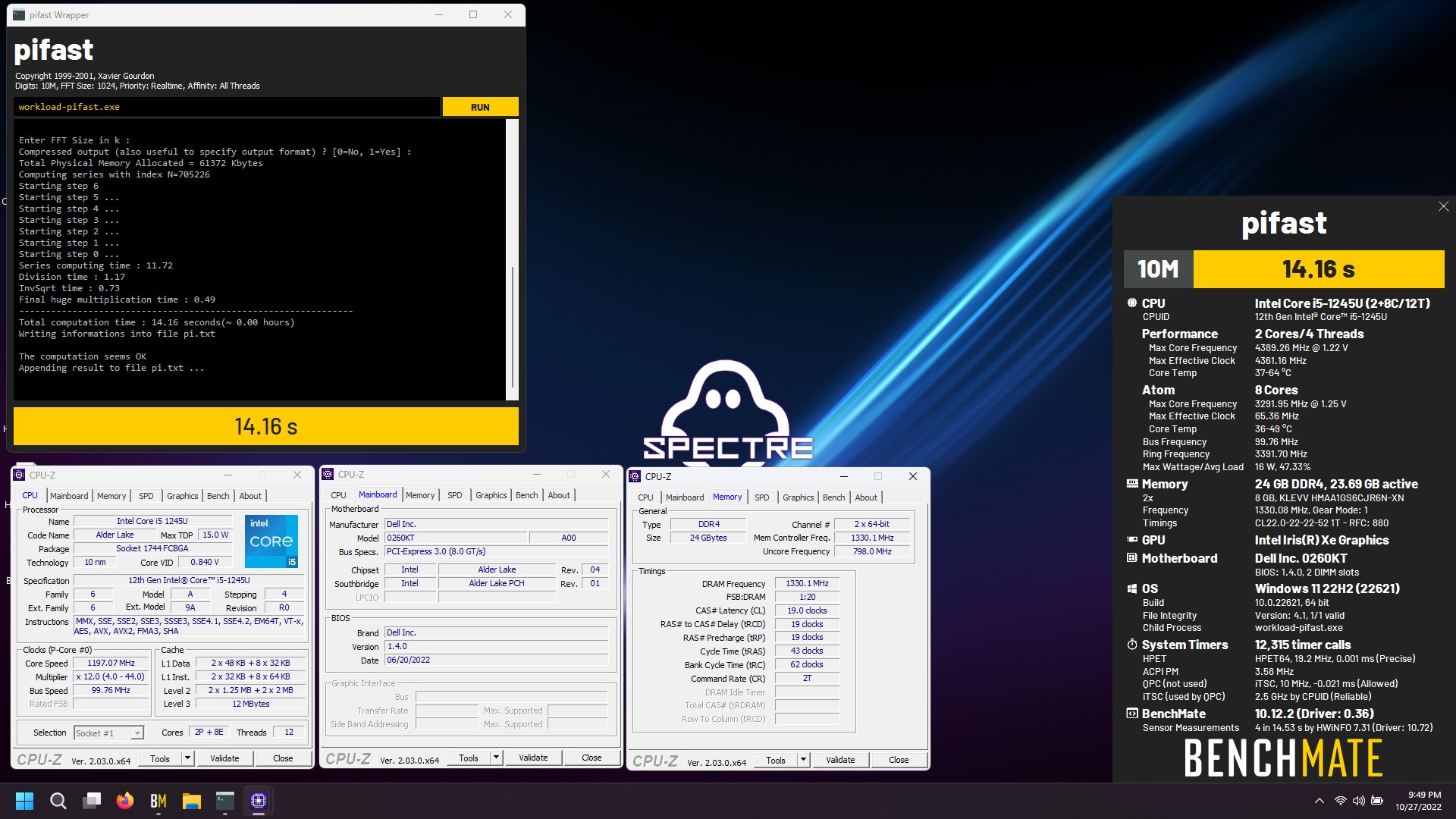
Task: Open taskbar Search
Action: tap(58, 801)
